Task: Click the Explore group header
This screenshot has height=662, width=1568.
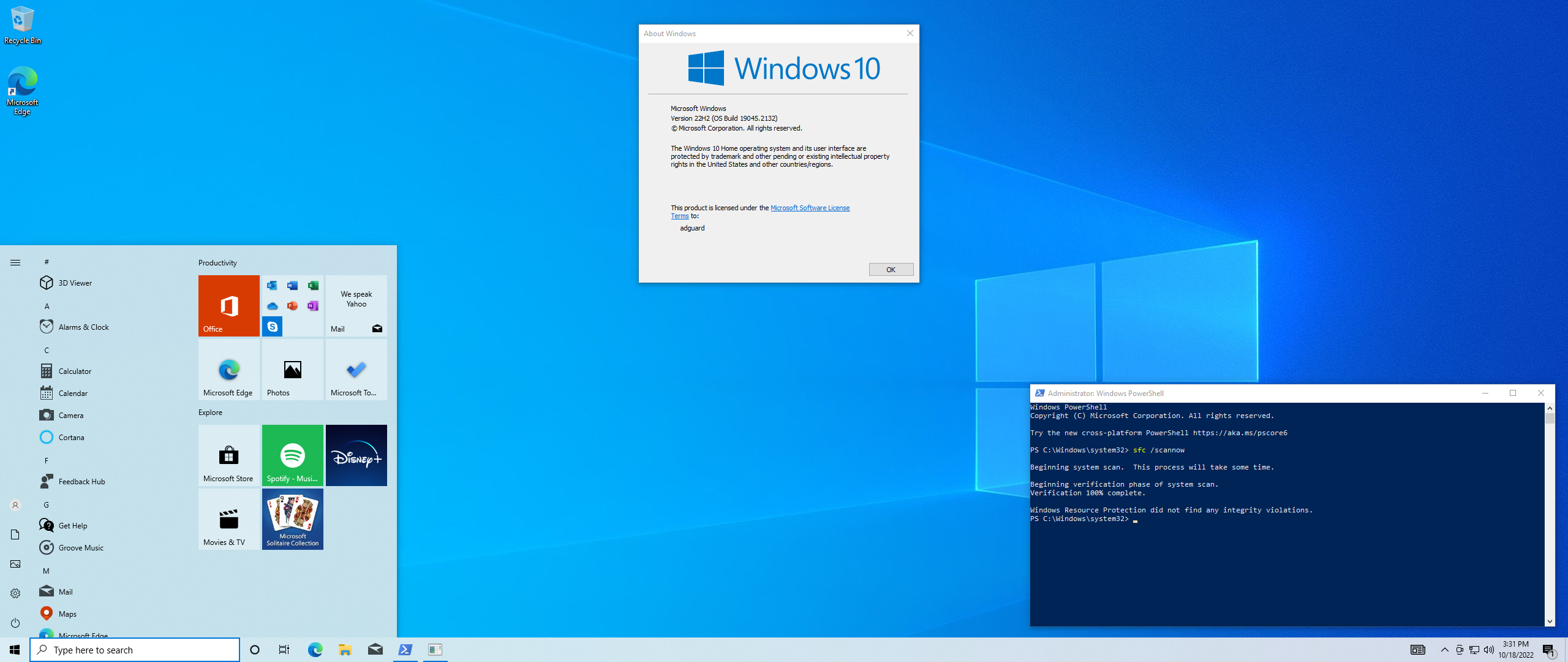Action: 210,412
